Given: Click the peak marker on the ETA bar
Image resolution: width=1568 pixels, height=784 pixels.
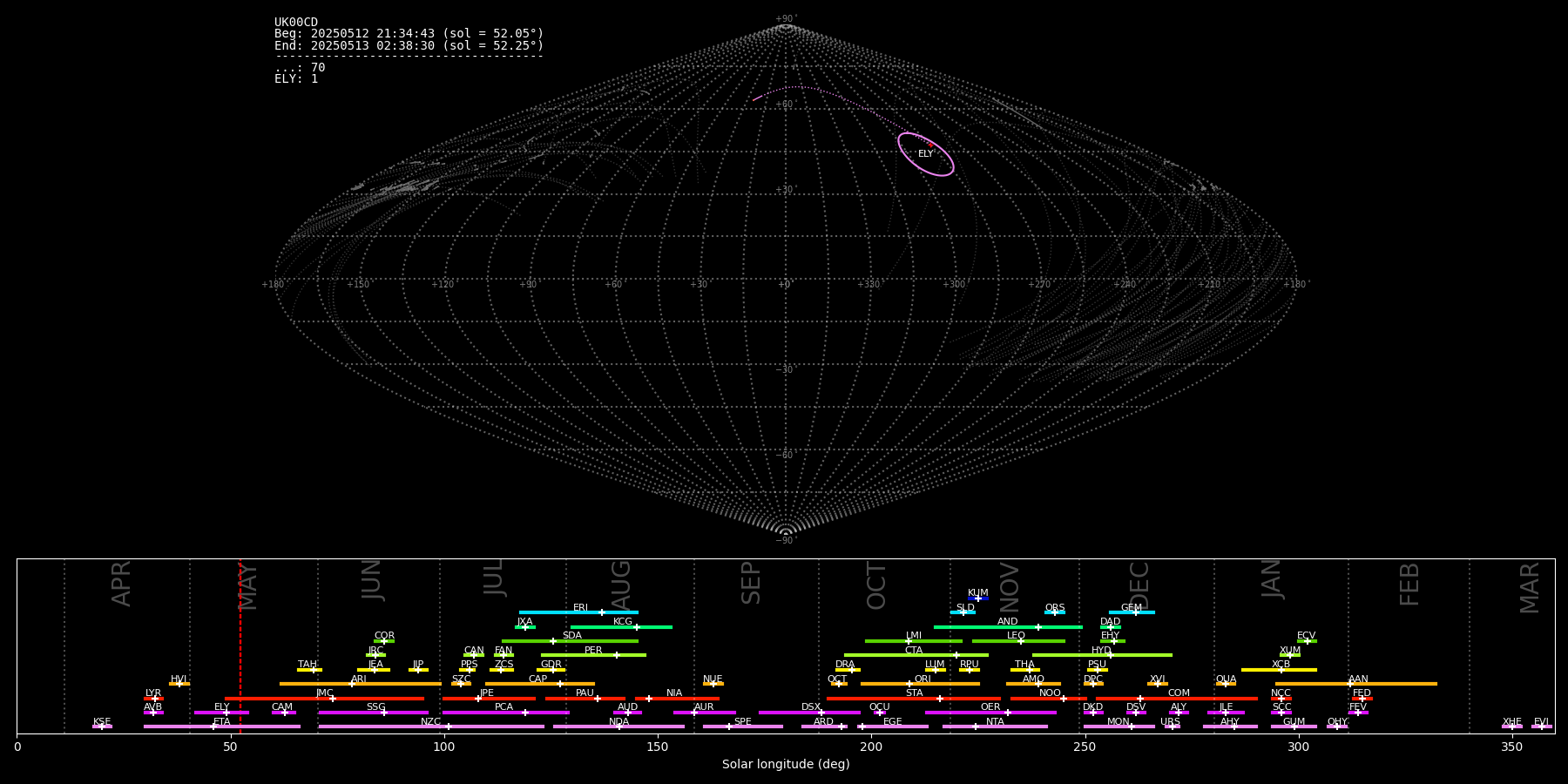Looking at the screenshot, I should (x=213, y=727).
